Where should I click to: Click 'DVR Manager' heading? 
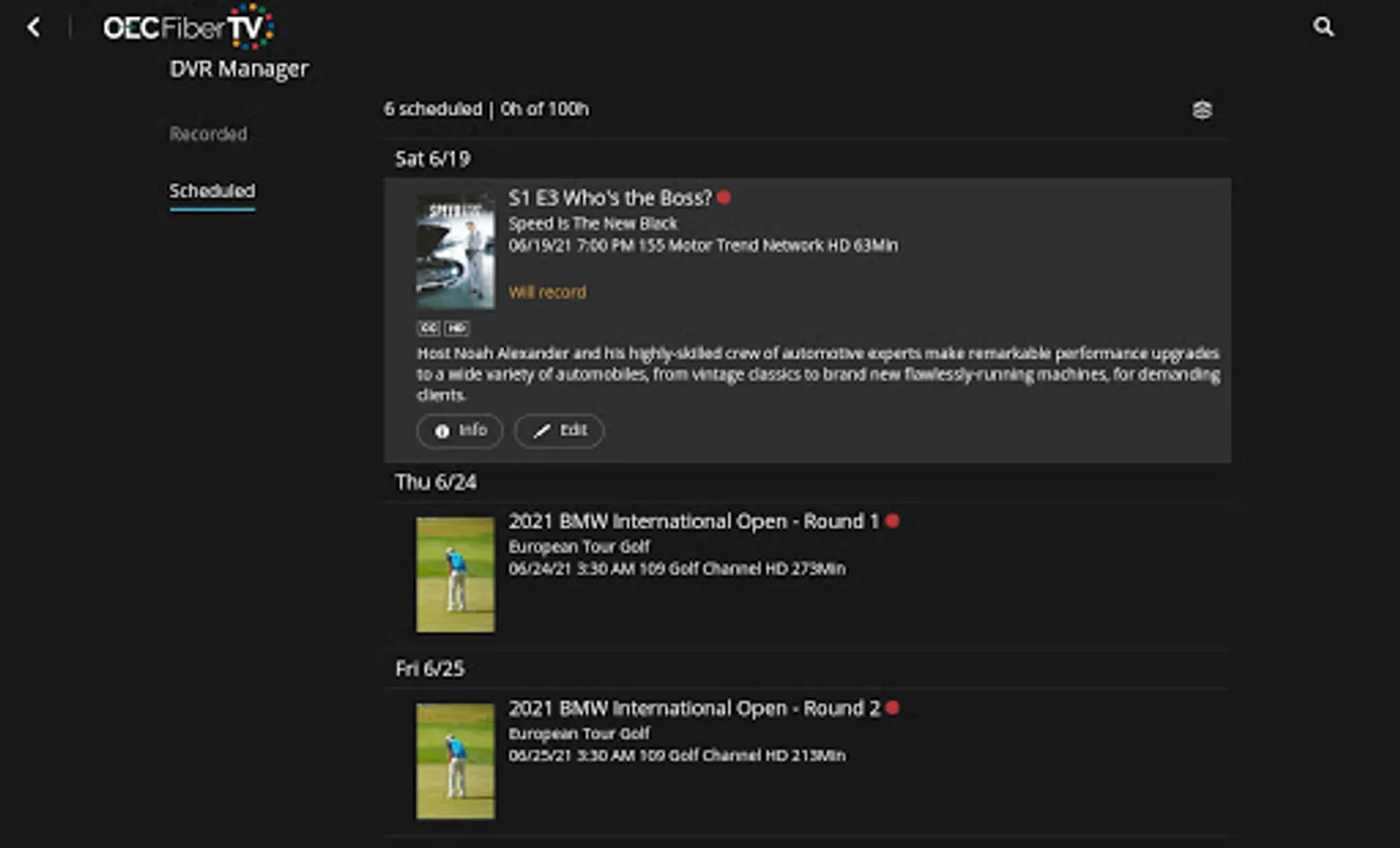(239, 69)
